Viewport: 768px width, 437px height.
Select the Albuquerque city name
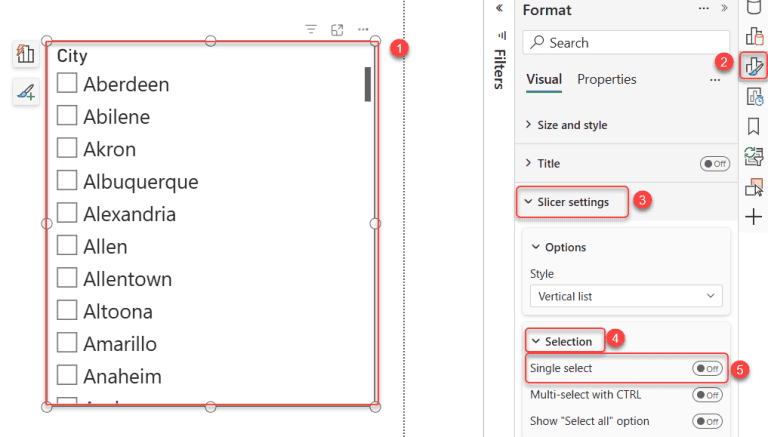click(141, 182)
